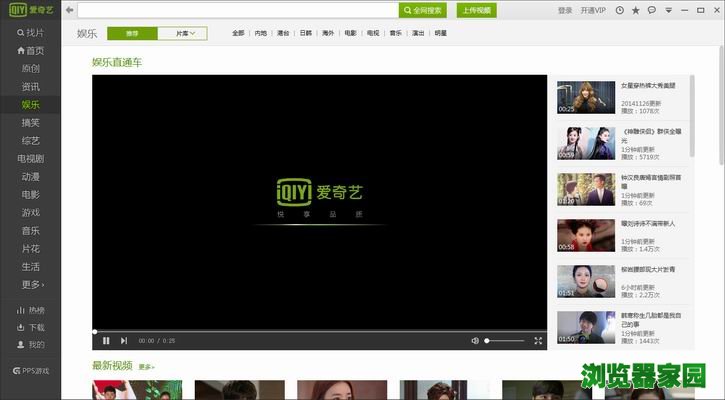725x400 pixels.
Task: Adjust the player volume slider
Action: [x=504, y=341]
